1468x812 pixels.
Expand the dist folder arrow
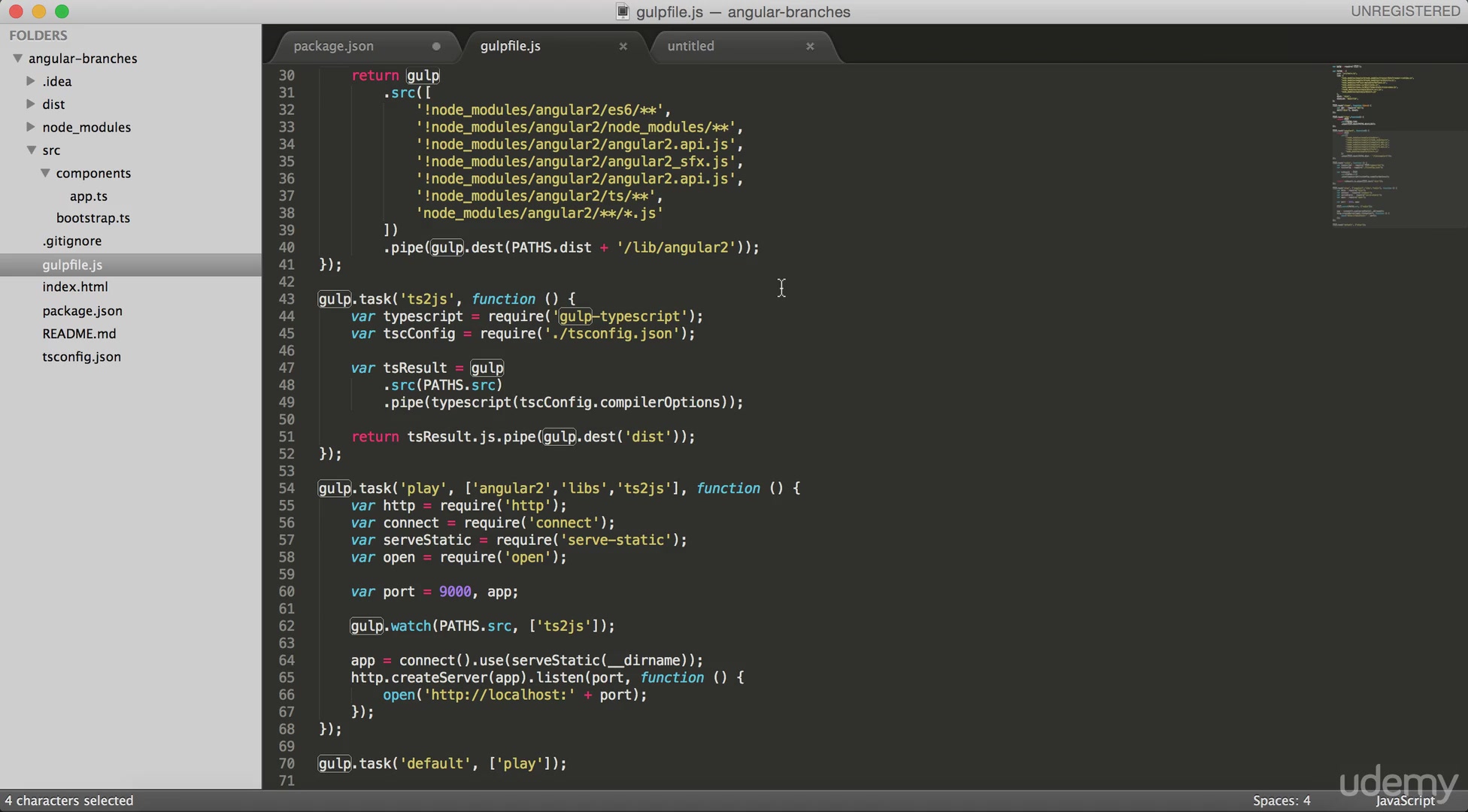point(31,104)
